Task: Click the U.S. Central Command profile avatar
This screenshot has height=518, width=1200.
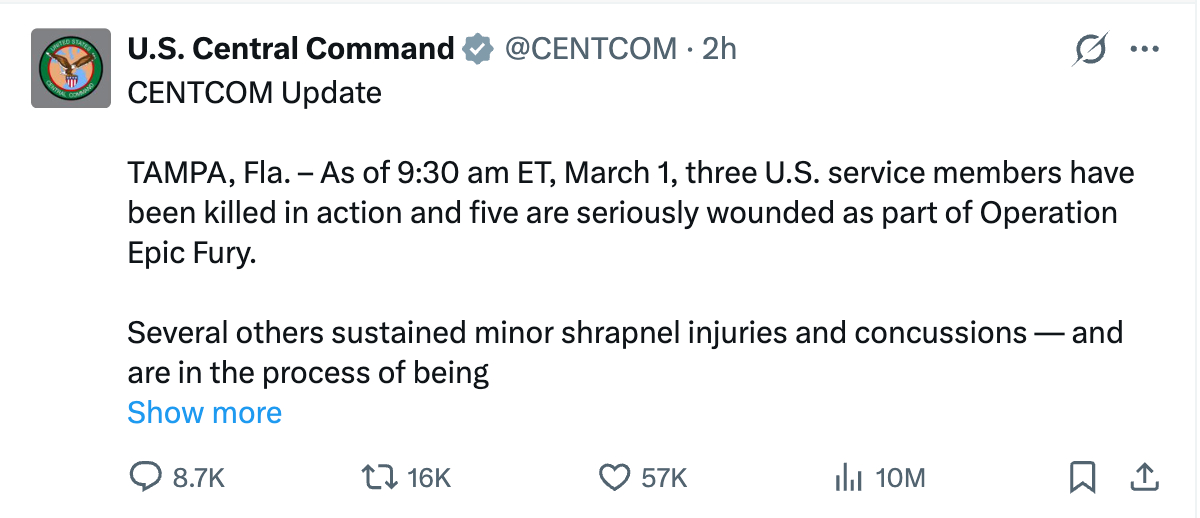Action: coord(71,68)
